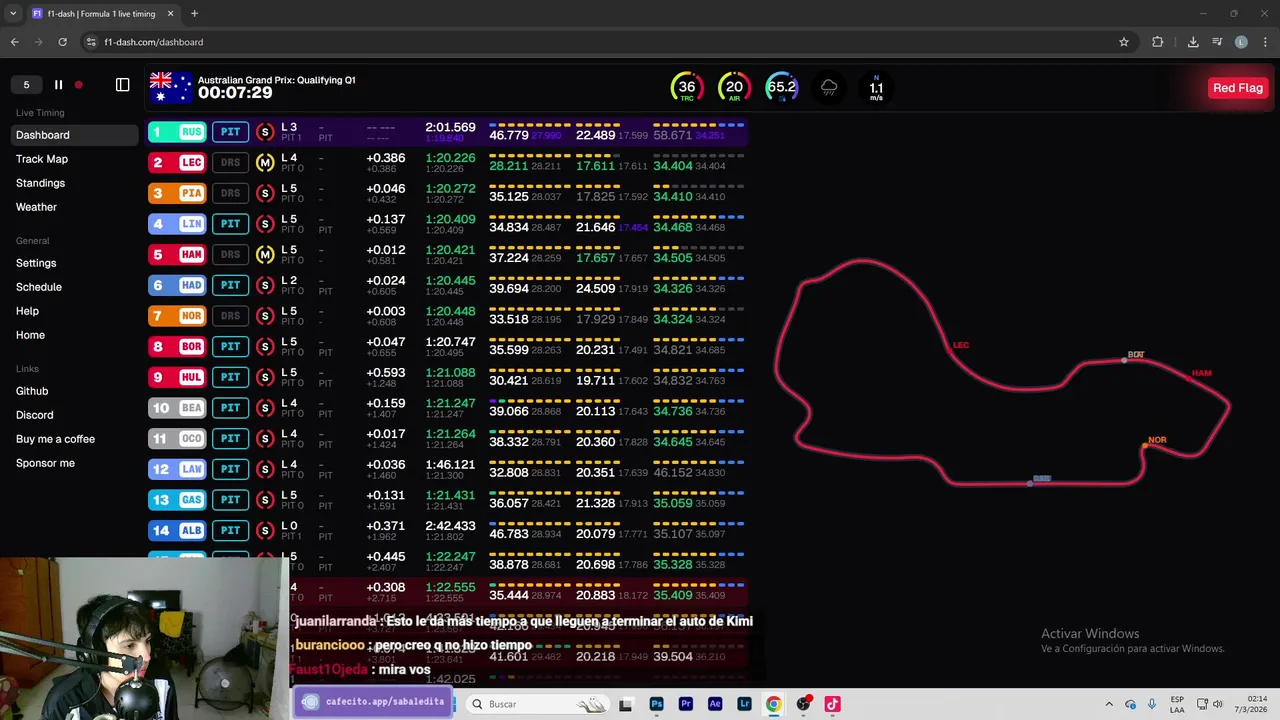Toggle the sidebar panel icon
1280x720 pixels.
123,85
